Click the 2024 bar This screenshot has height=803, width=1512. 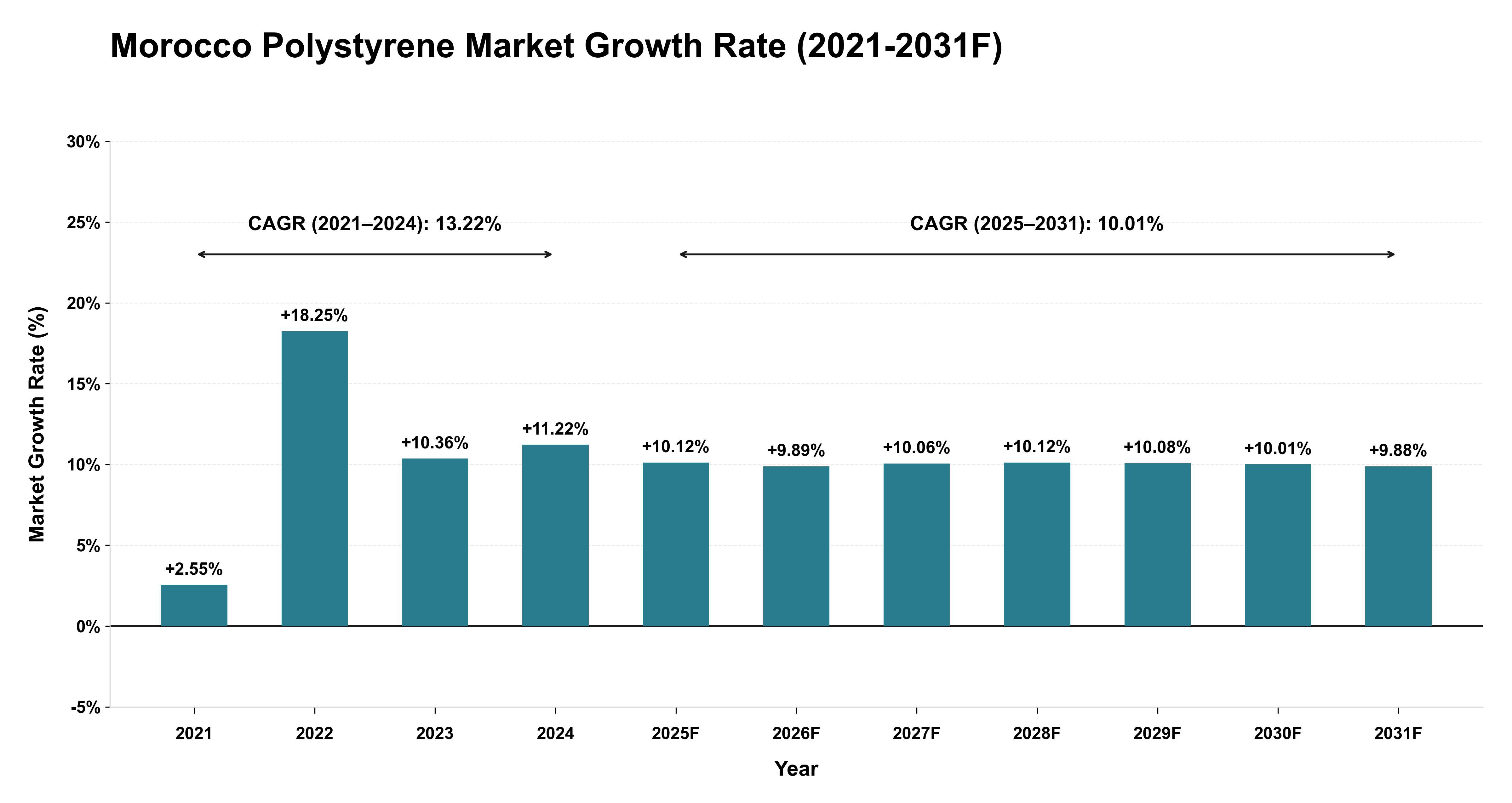(x=555, y=535)
